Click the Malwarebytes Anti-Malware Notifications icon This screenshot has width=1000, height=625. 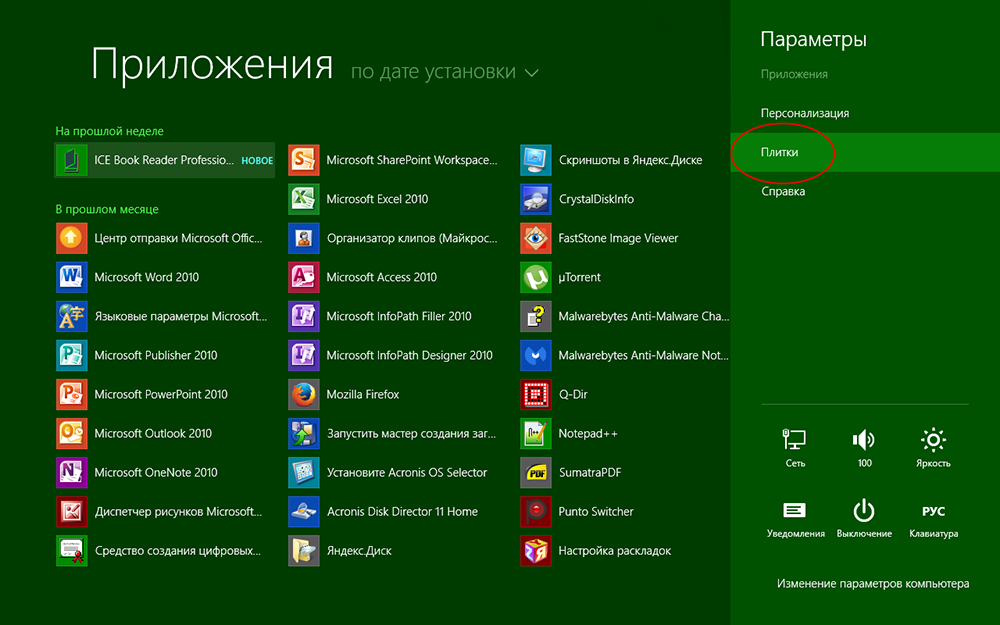point(536,355)
